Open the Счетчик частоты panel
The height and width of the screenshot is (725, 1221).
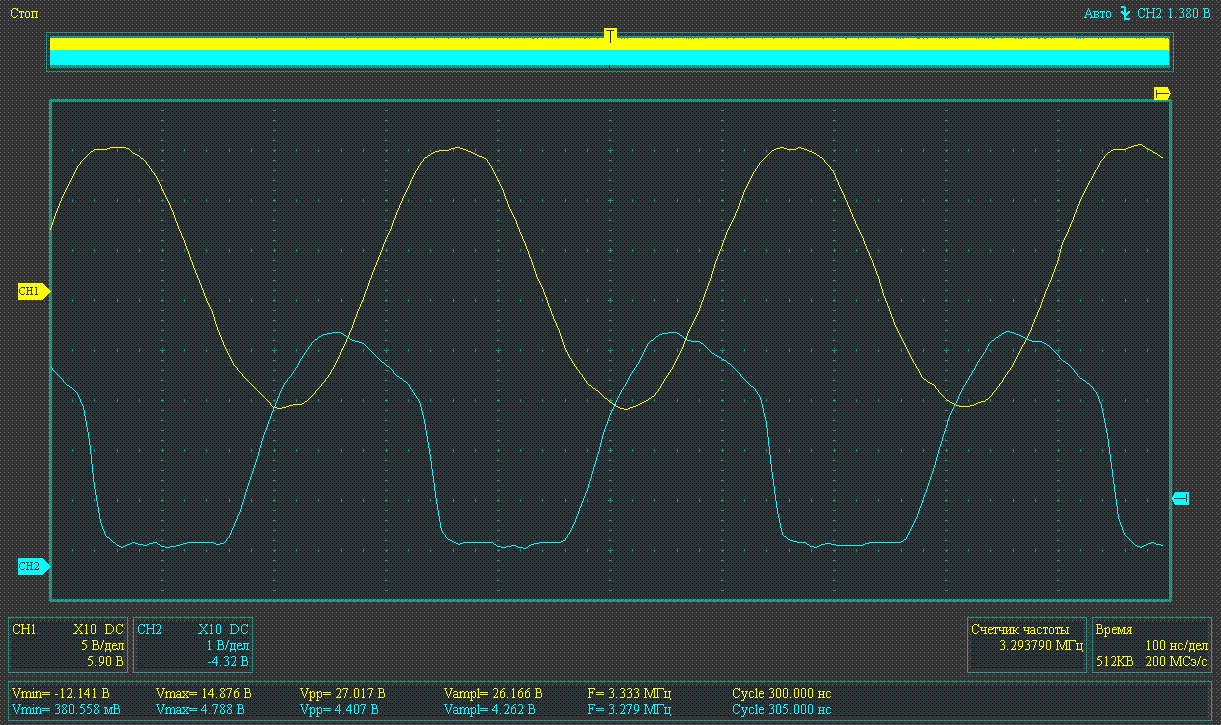[x=1027, y=645]
